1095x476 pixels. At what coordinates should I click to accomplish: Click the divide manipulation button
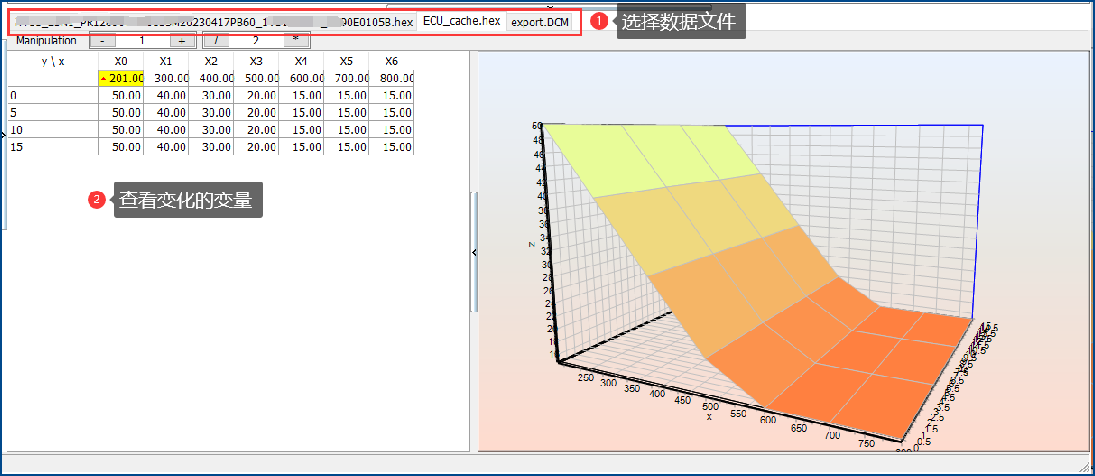click(x=217, y=40)
